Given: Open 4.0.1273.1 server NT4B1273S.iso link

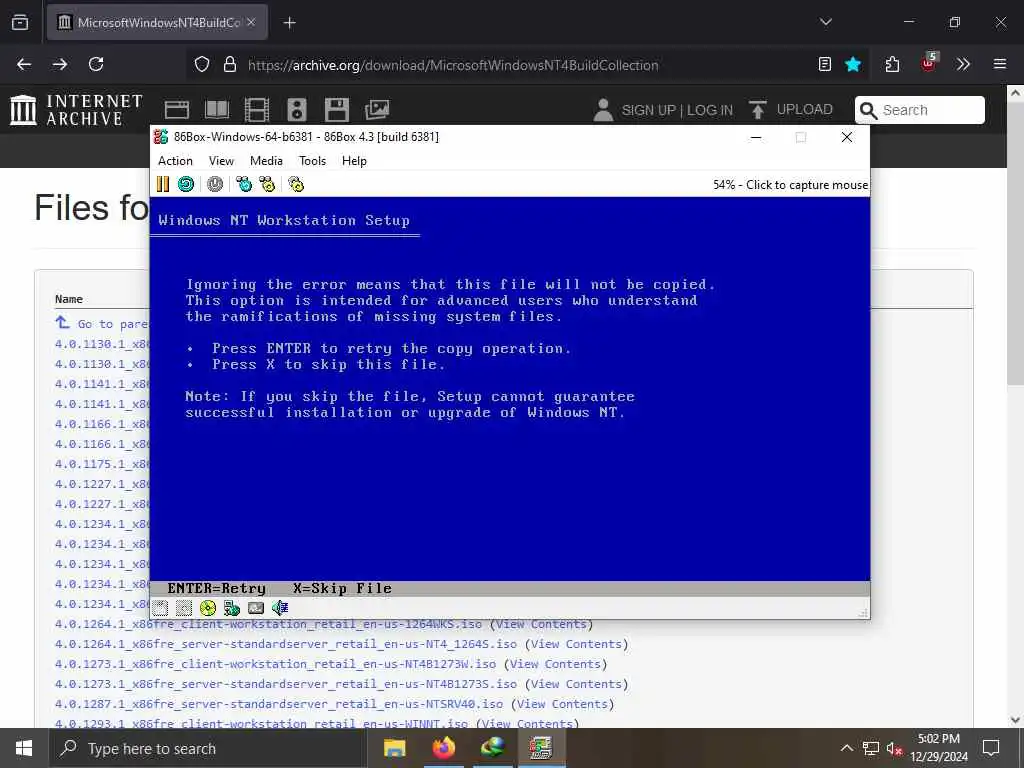Looking at the screenshot, I should point(286,684).
